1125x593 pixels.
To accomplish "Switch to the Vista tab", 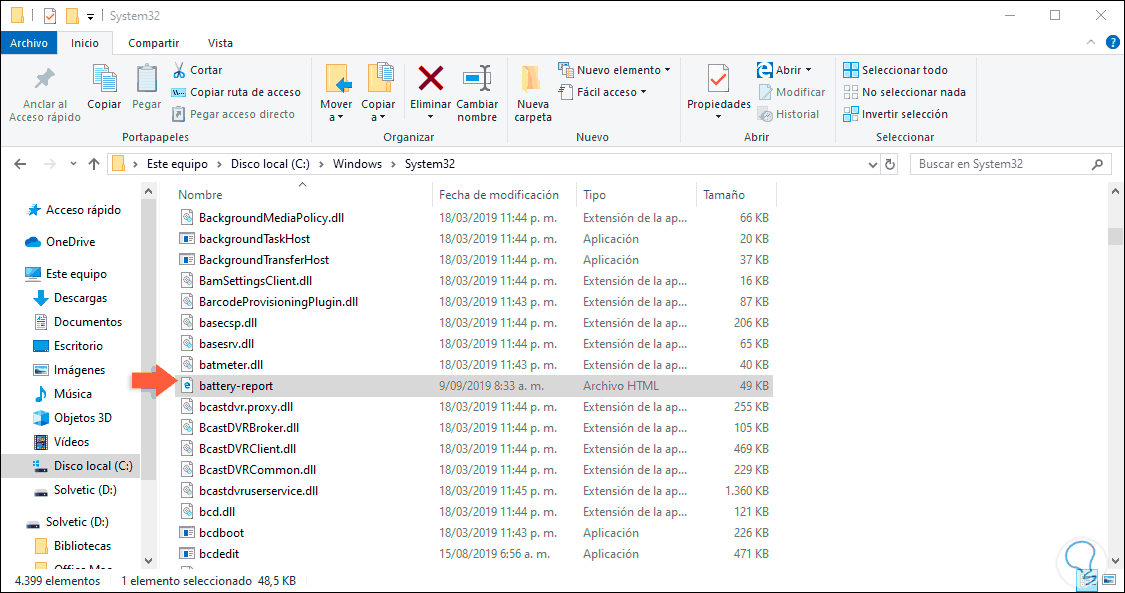I will coord(220,43).
